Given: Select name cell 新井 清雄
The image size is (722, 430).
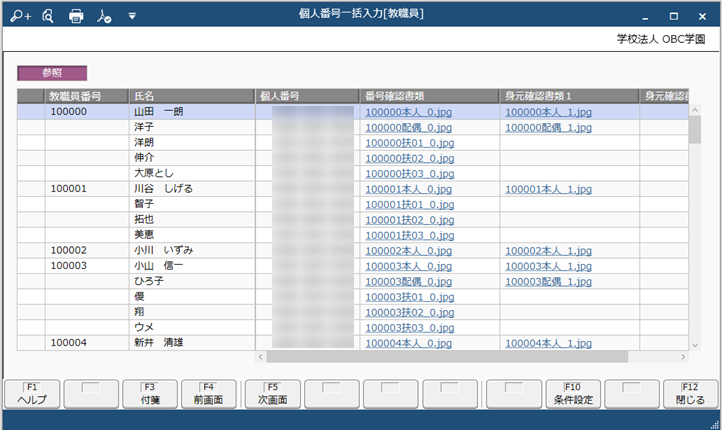Looking at the screenshot, I should (192, 343).
